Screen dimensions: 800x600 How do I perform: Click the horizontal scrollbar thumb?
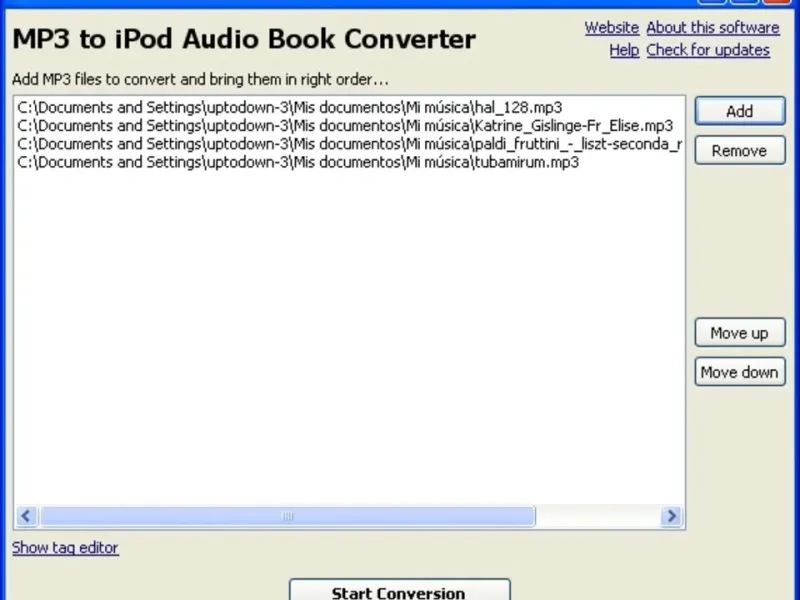pos(288,516)
